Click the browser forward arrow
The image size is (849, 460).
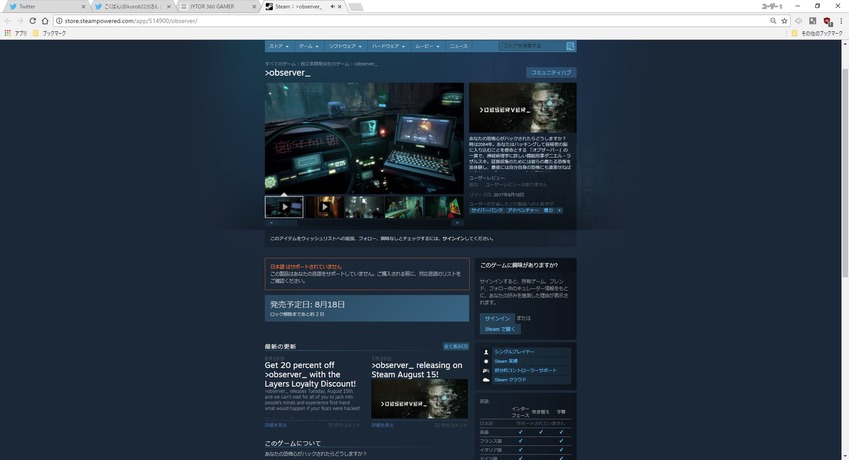coord(20,21)
